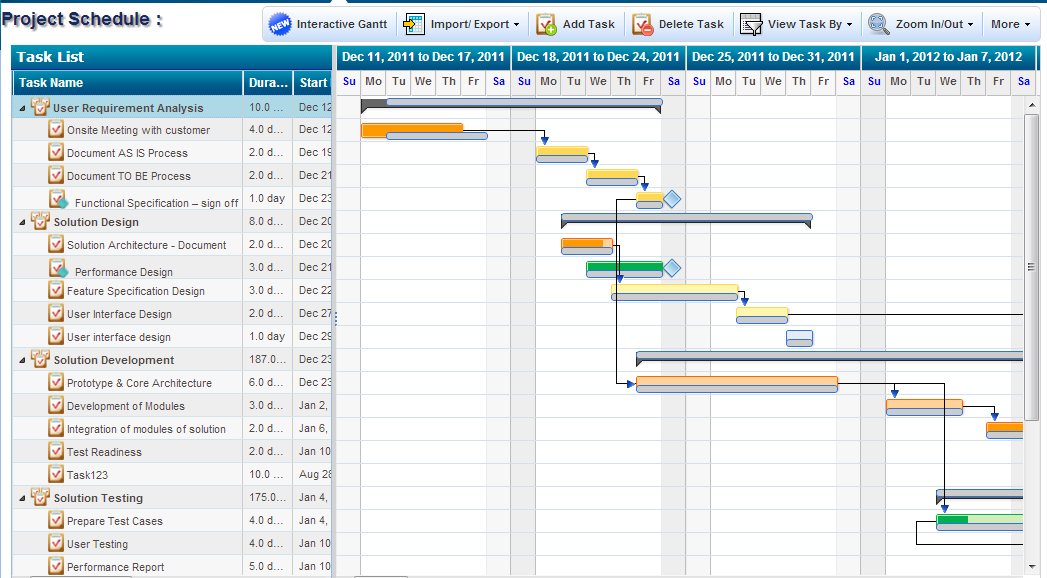Click the Zoom In/Out magnifier icon
The image size is (1047, 578).
point(878,24)
